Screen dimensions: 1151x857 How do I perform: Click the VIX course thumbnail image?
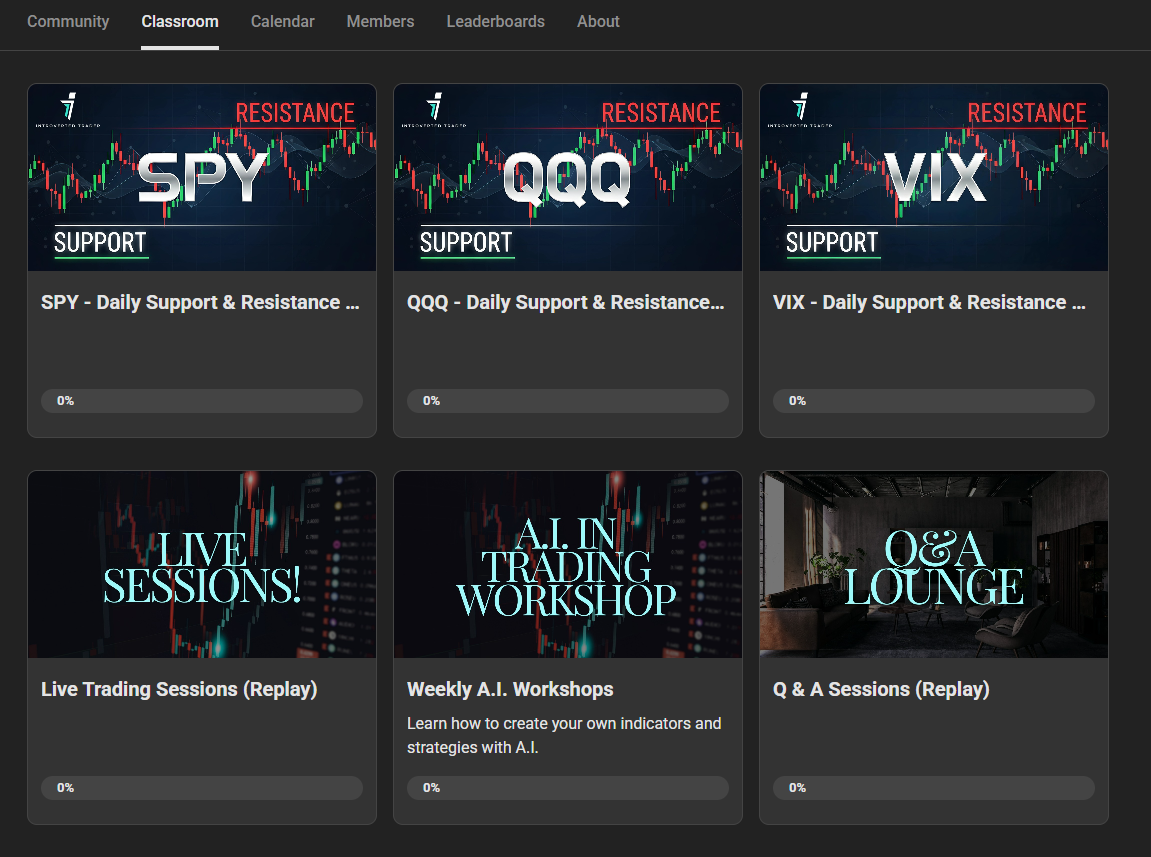[934, 177]
